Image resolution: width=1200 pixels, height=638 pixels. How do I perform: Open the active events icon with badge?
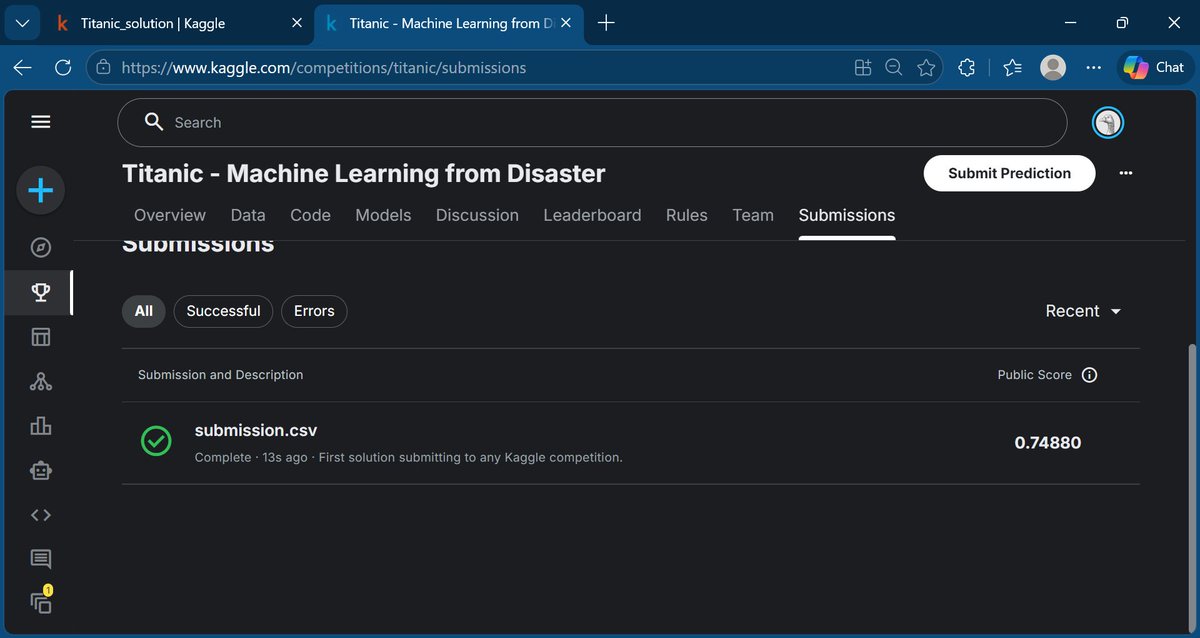[x=41, y=602]
